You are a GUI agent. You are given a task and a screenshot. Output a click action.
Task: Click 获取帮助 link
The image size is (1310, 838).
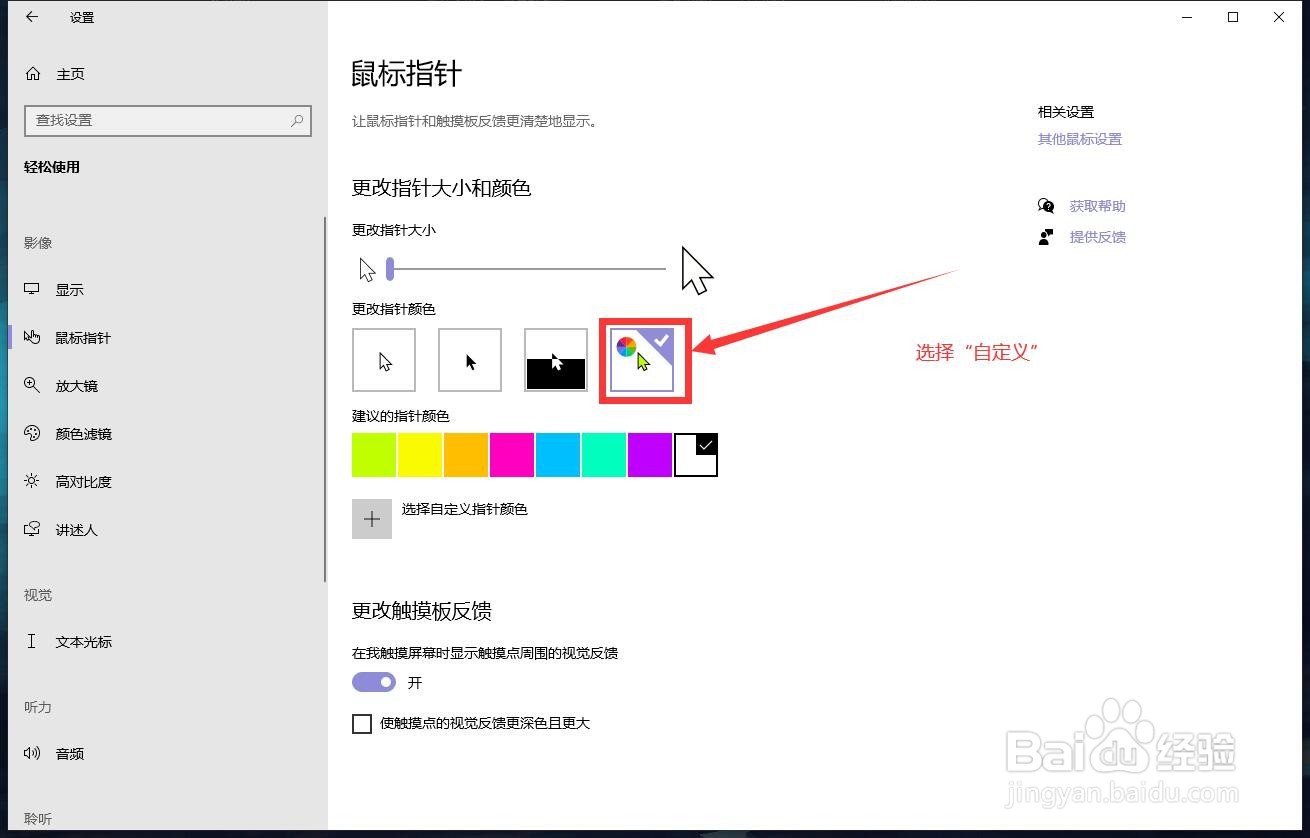(x=1097, y=206)
